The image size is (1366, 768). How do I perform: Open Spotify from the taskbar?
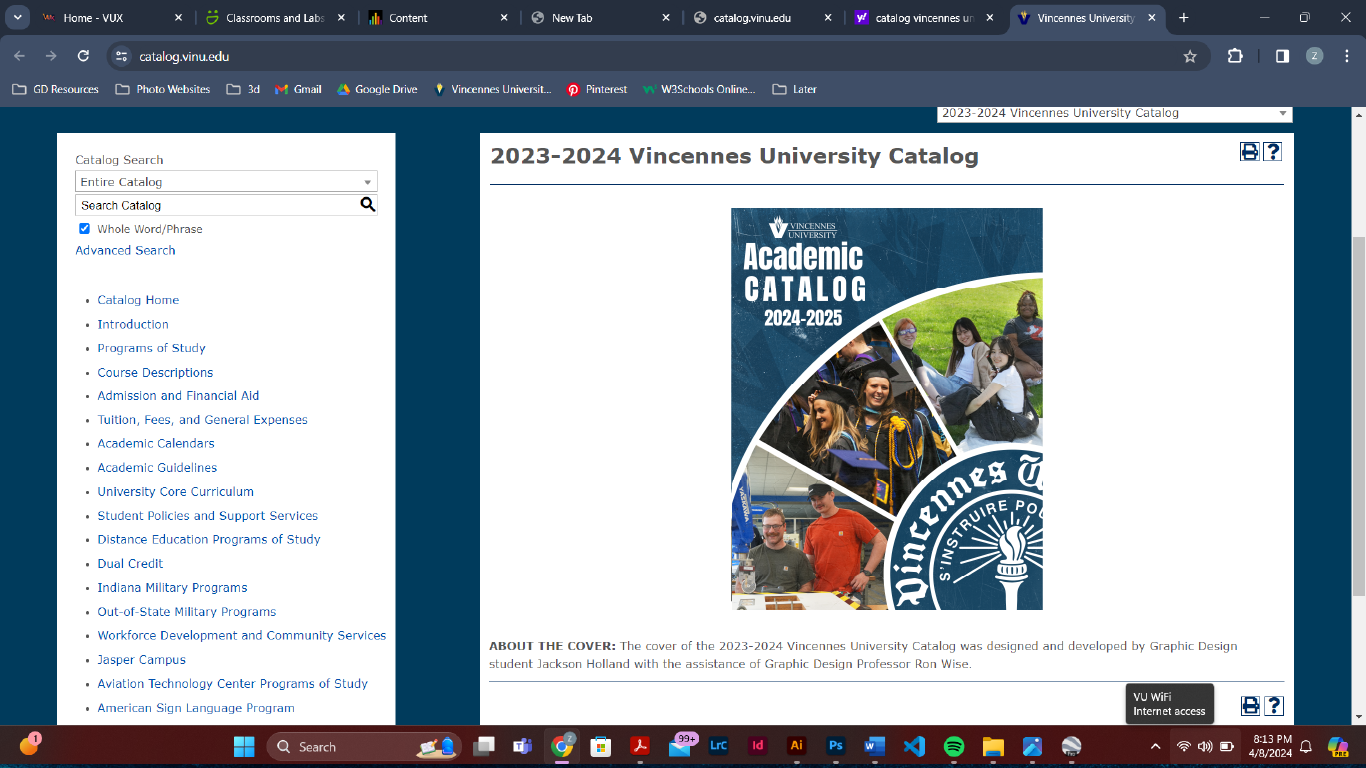954,746
